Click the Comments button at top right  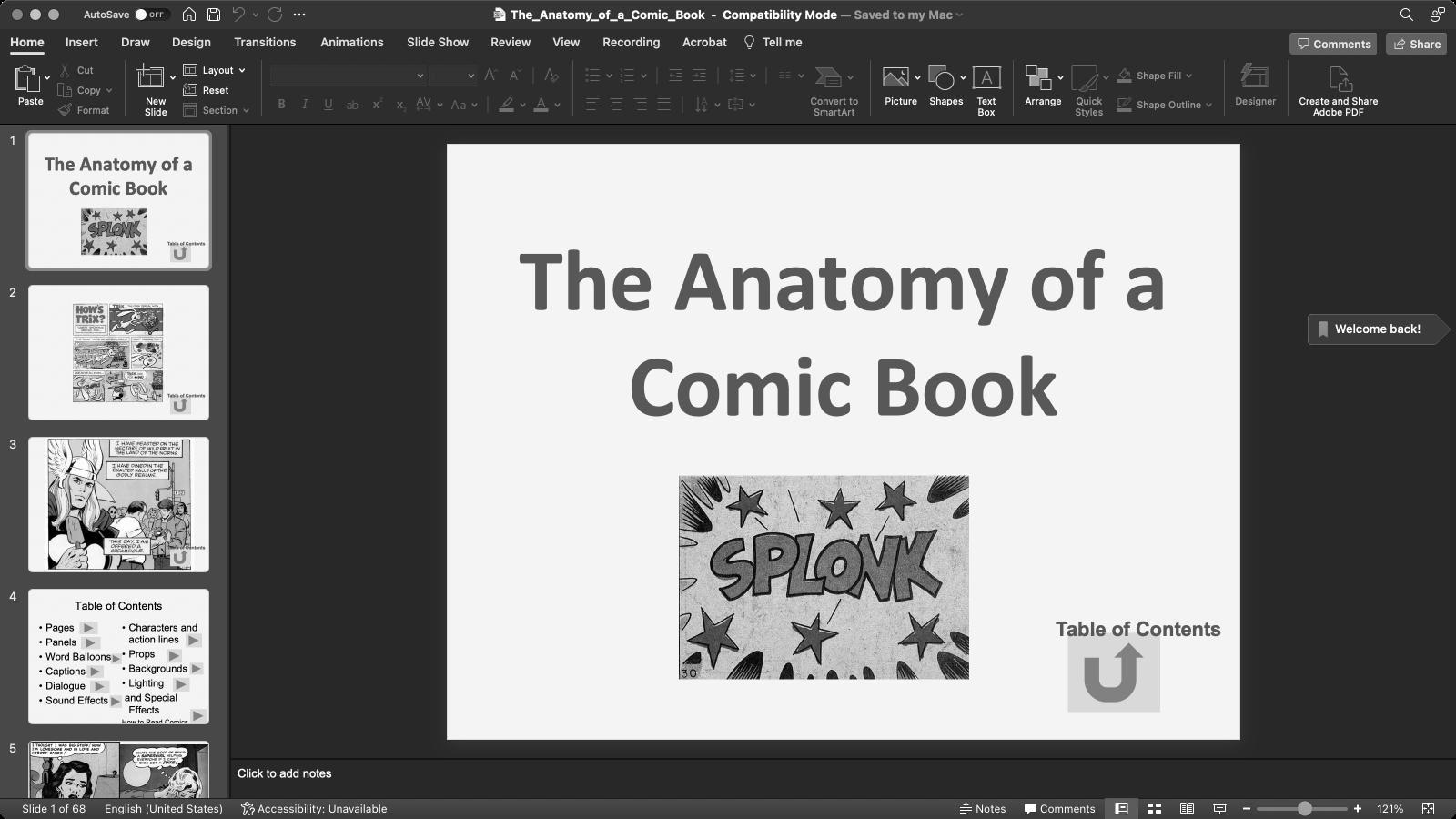pos(1333,44)
